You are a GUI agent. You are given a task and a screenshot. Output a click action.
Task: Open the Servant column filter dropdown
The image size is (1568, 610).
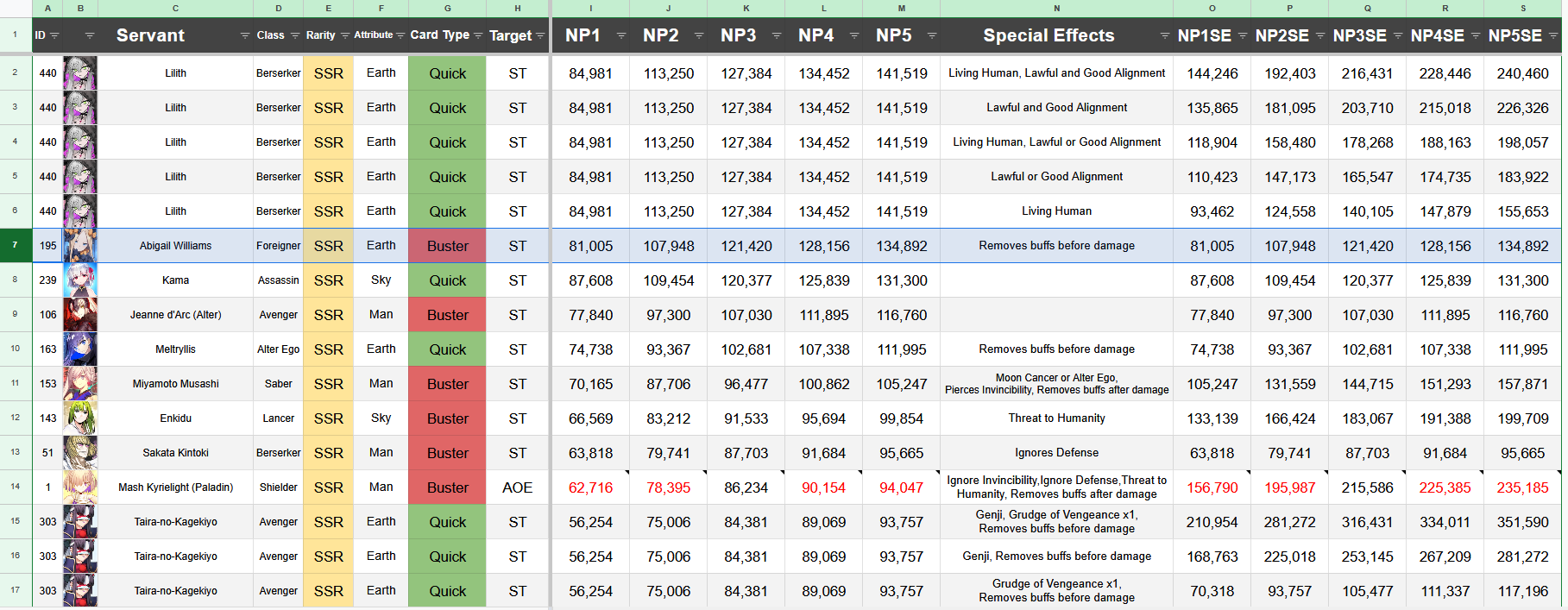point(245,35)
